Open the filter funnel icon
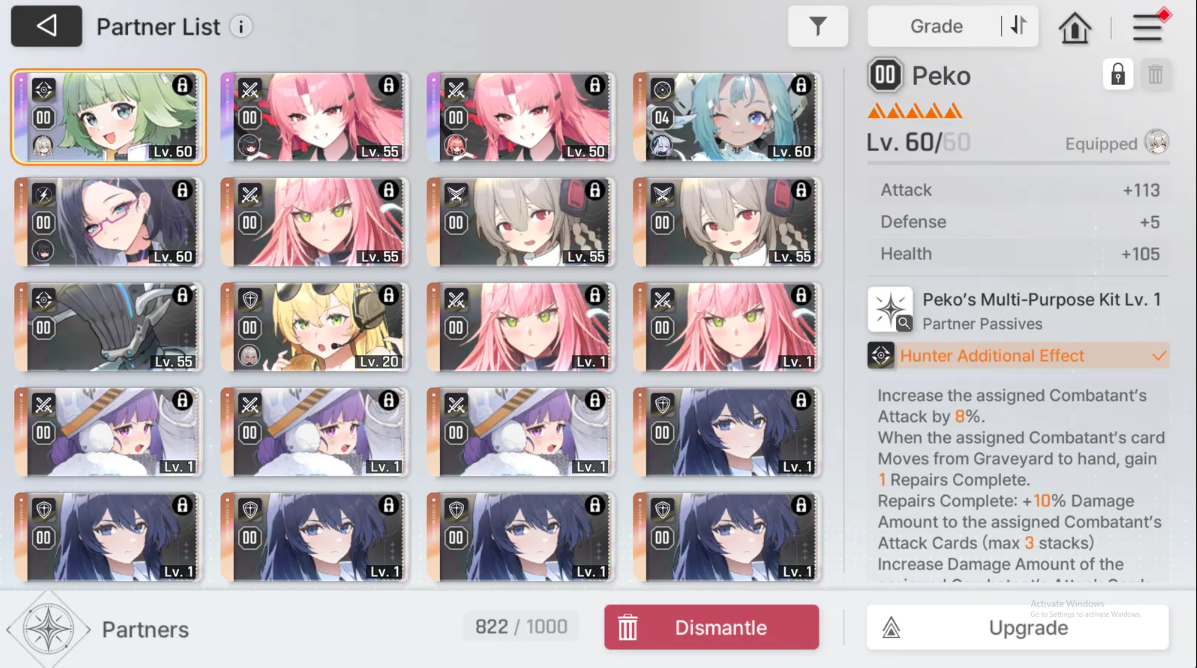 (x=818, y=26)
